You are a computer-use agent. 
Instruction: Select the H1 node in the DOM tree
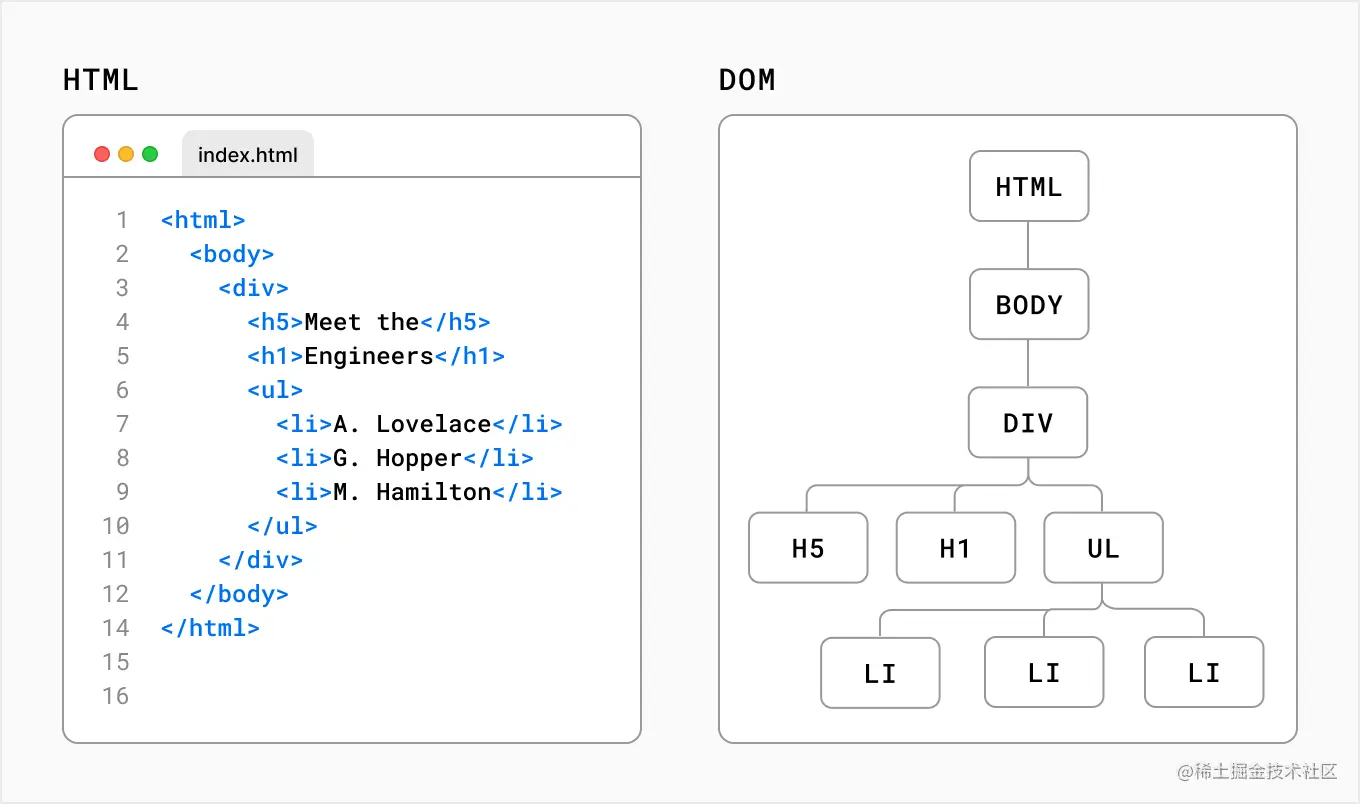pyautogui.click(x=956, y=548)
